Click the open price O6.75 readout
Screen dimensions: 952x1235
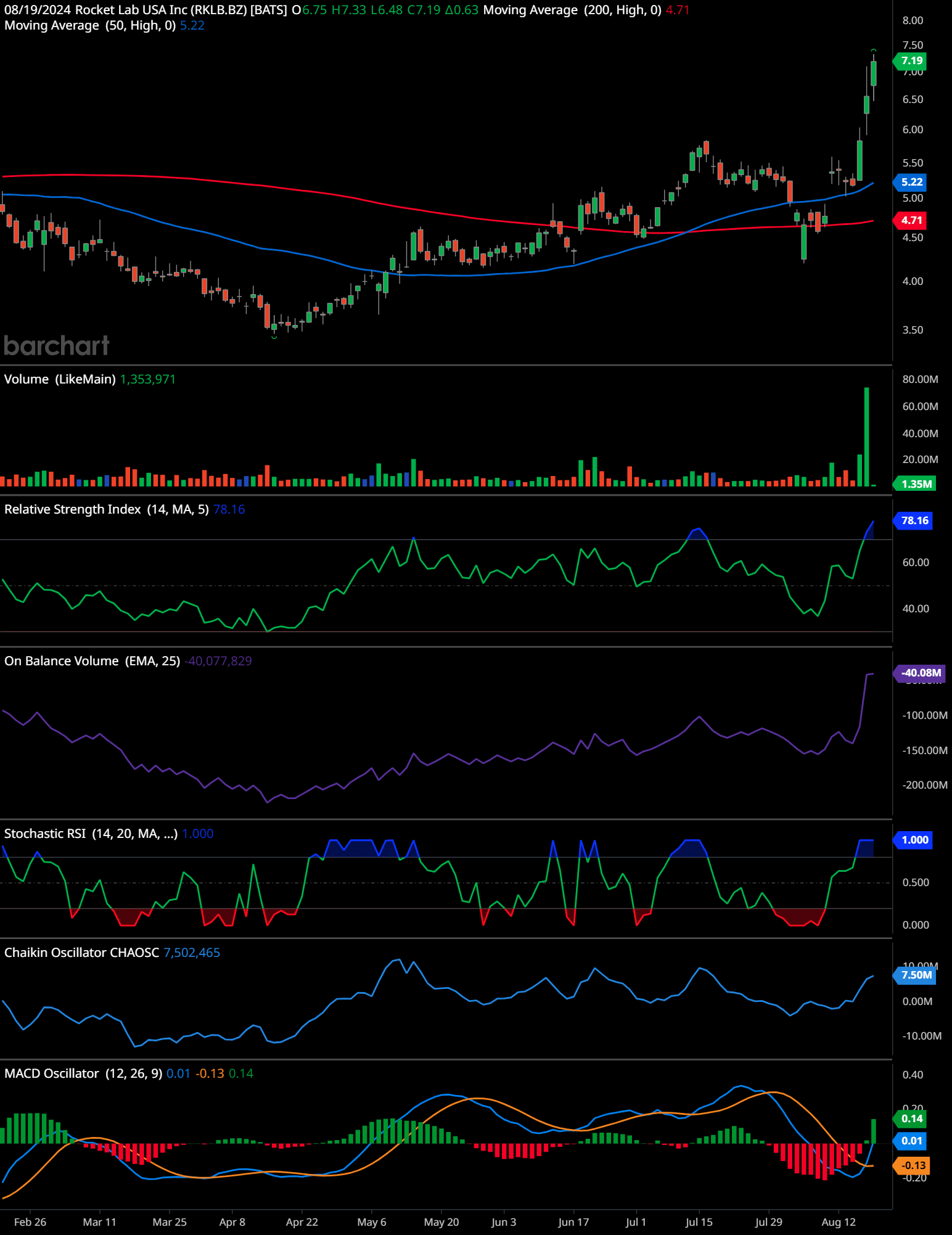pyautogui.click(x=310, y=10)
